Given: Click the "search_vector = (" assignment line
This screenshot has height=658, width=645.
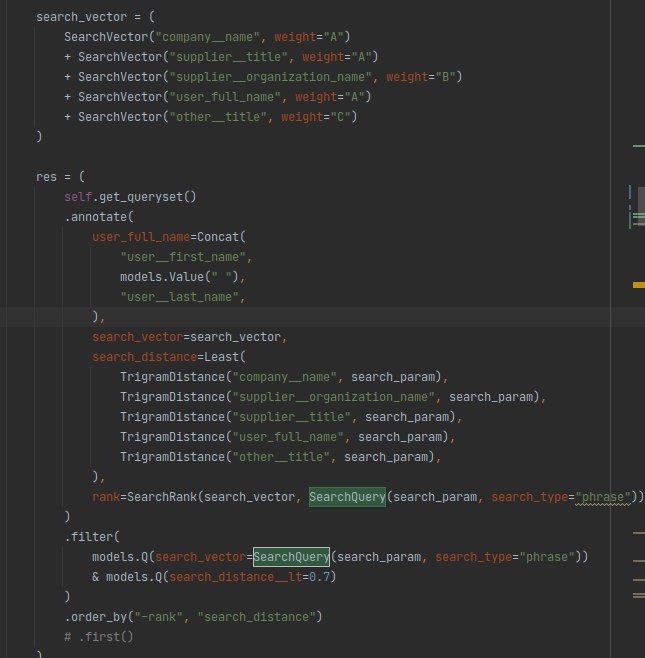Looking at the screenshot, I should click(95, 17).
